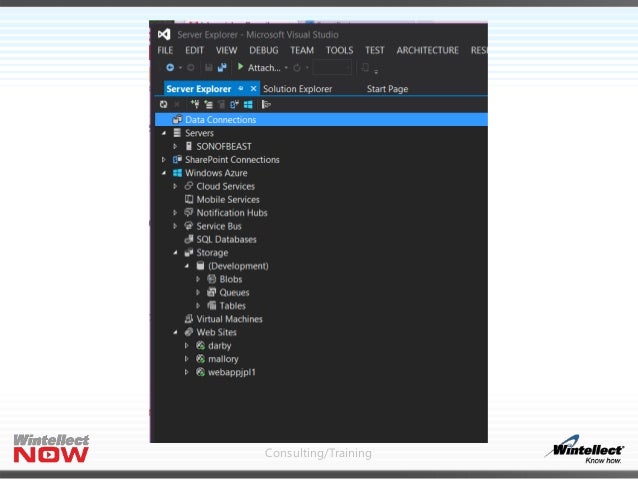638x479 pixels.
Task: Expand the webappjpl1 web site
Action: coord(186,372)
